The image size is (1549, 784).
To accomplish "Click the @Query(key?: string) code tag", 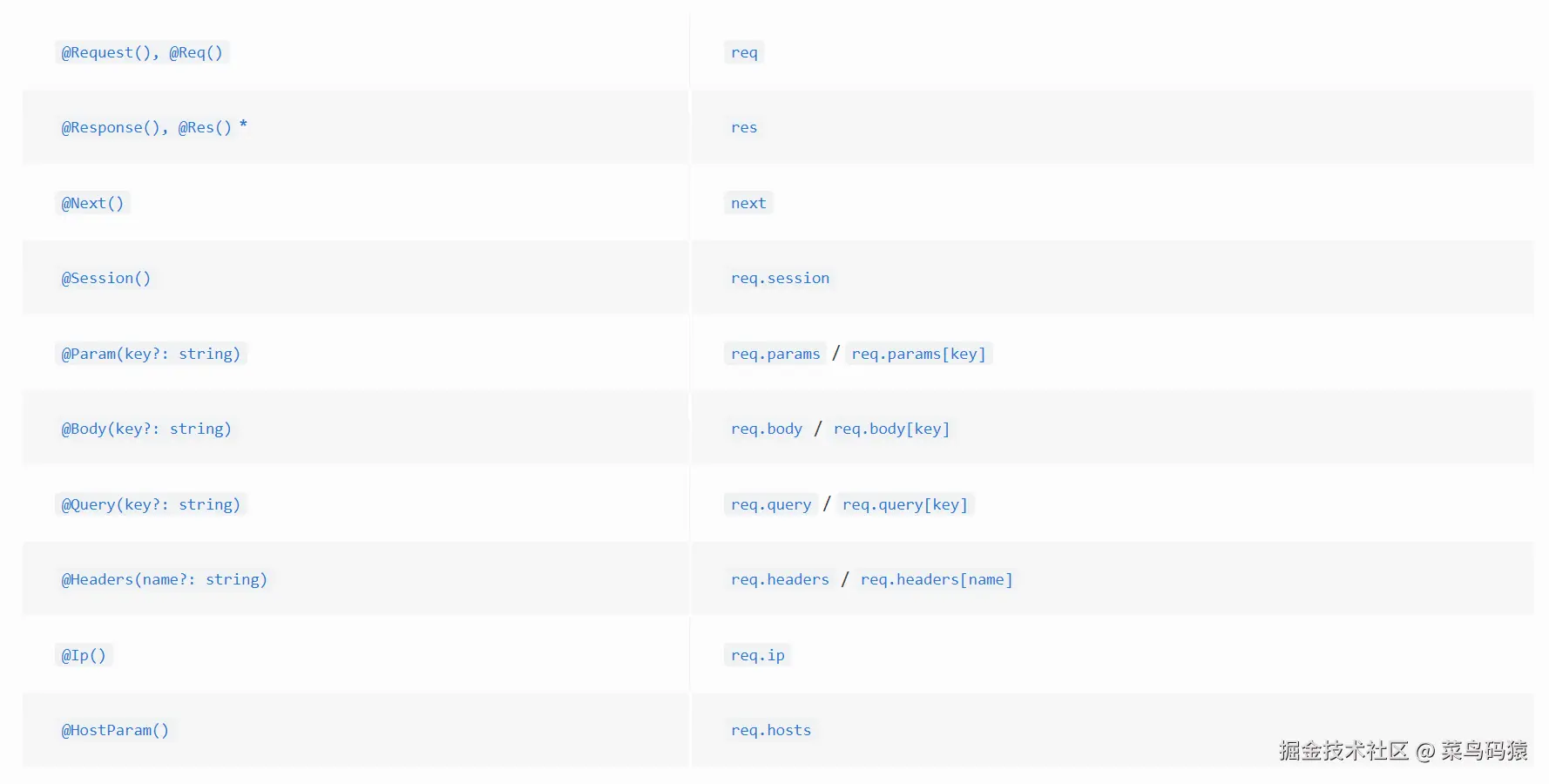I will pos(151,504).
